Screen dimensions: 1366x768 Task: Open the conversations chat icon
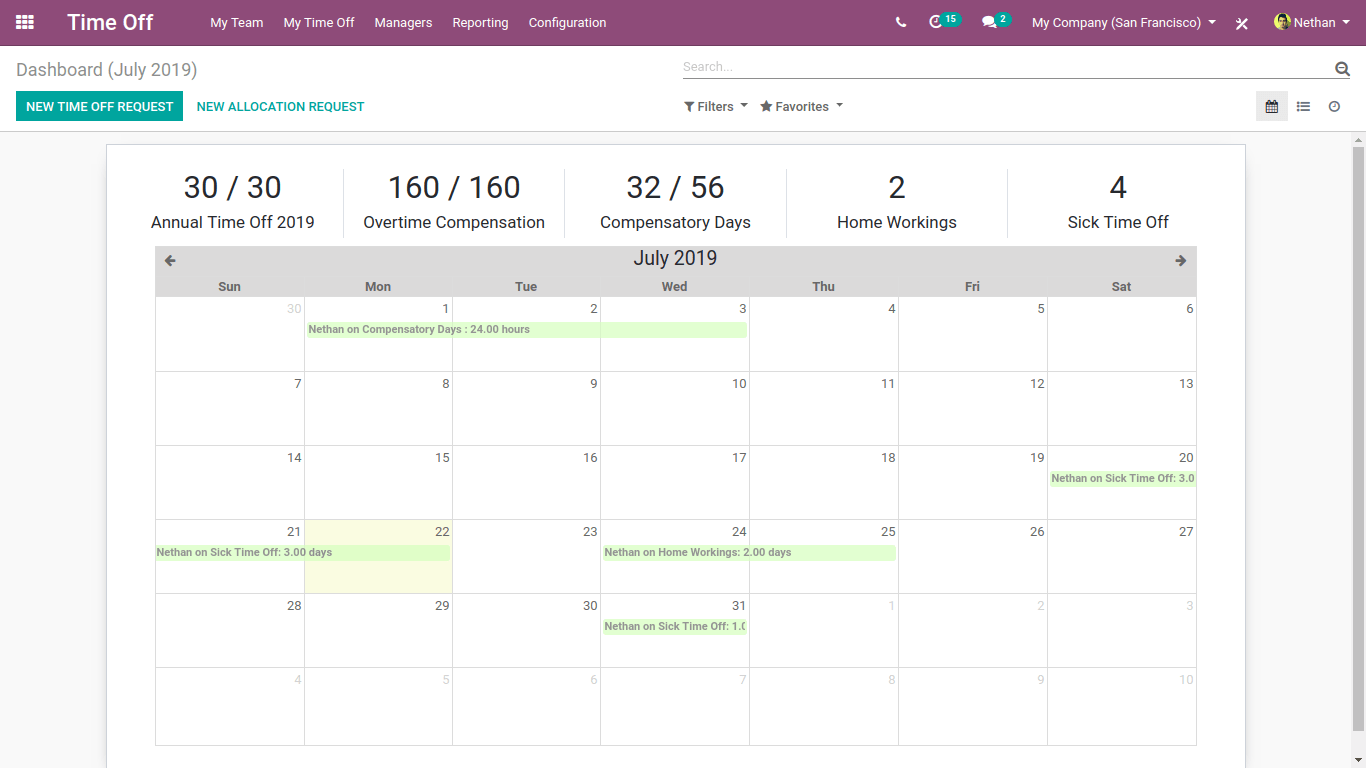(990, 22)
